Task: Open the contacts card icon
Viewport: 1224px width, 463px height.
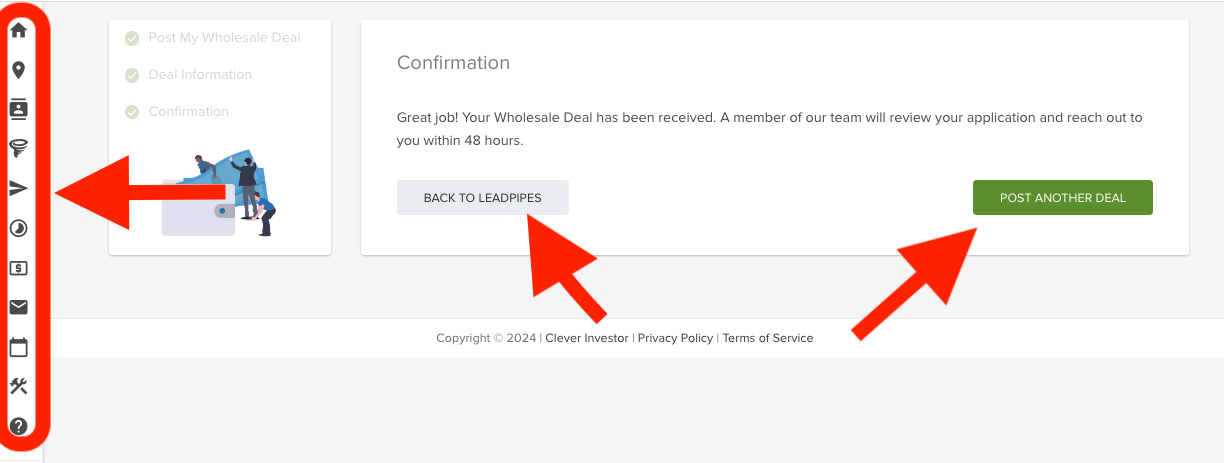Action: pos(18,109)
